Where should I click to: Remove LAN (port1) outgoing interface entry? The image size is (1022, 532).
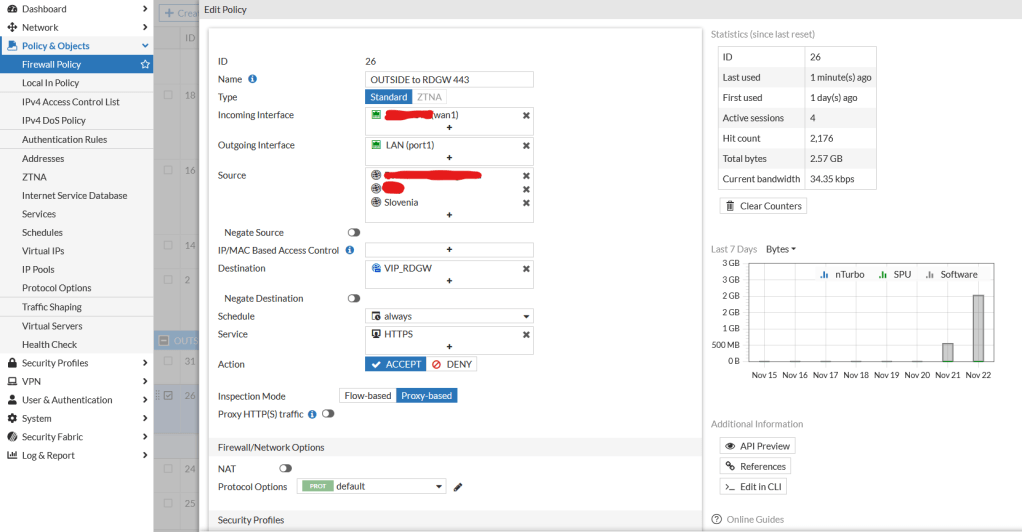(526, 145)
